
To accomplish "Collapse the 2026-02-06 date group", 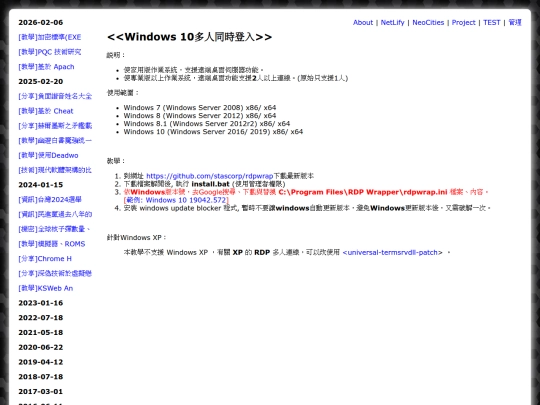I will [41, 22].
